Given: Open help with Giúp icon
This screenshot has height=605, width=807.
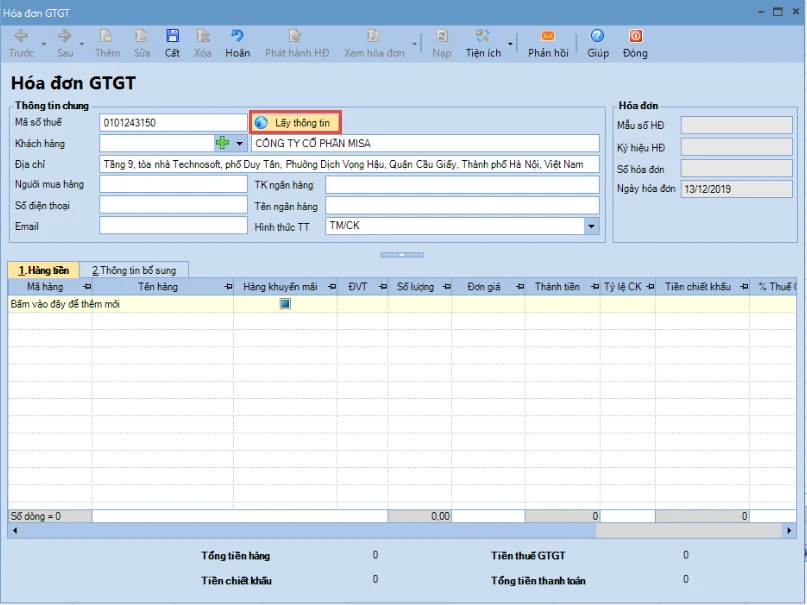Looking at the screenshot, I should [598, 35].
